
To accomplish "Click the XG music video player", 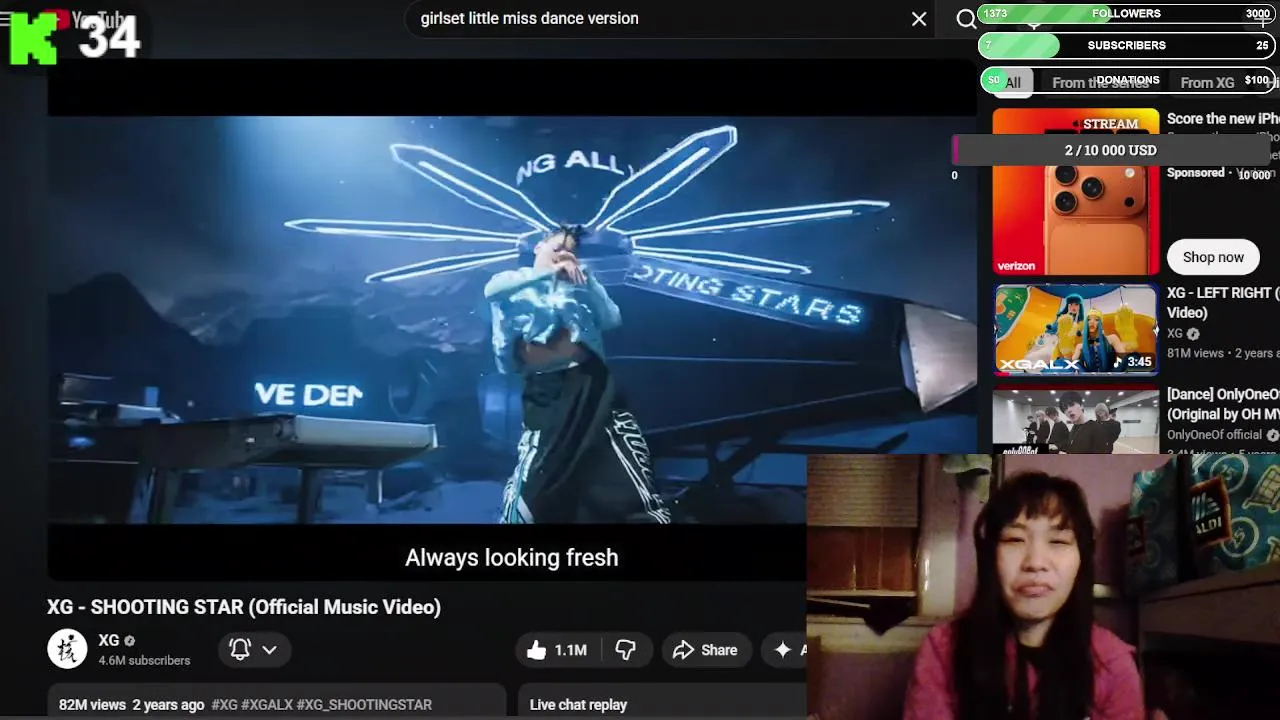I will click(512, 320).
